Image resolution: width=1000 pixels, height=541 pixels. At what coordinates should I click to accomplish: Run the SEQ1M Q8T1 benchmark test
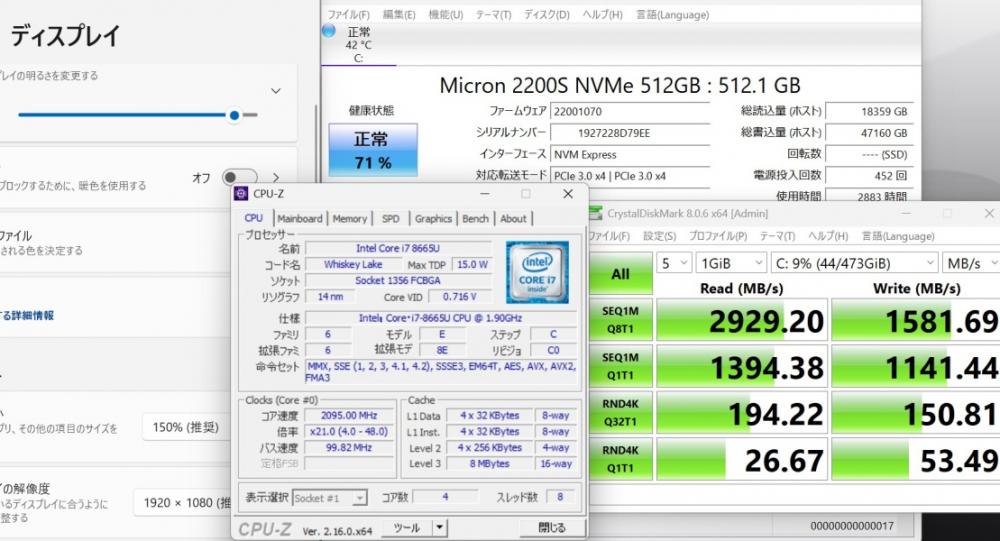(x=620, y=320)
